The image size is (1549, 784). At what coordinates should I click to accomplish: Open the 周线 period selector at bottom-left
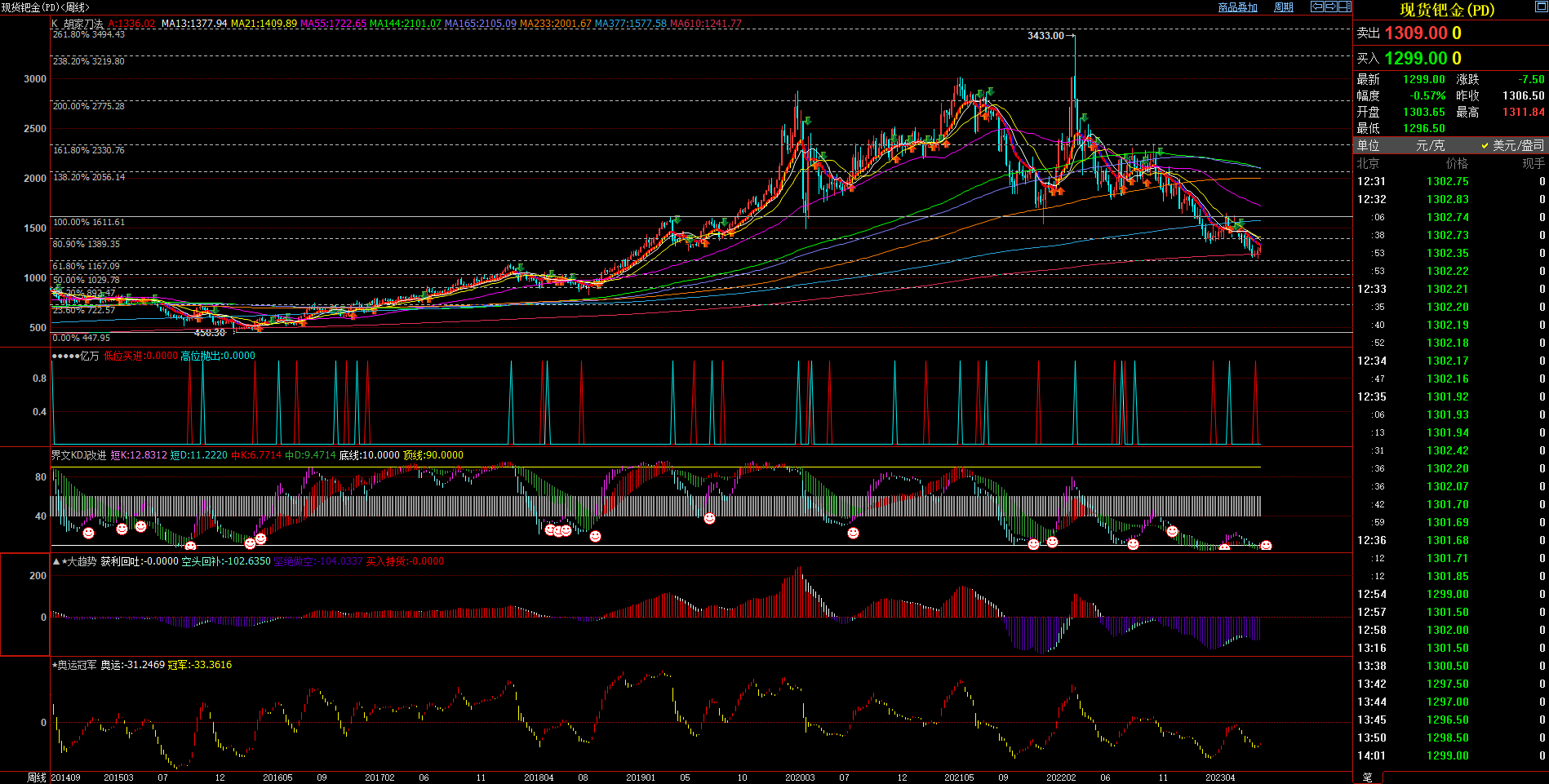(37, 777)
